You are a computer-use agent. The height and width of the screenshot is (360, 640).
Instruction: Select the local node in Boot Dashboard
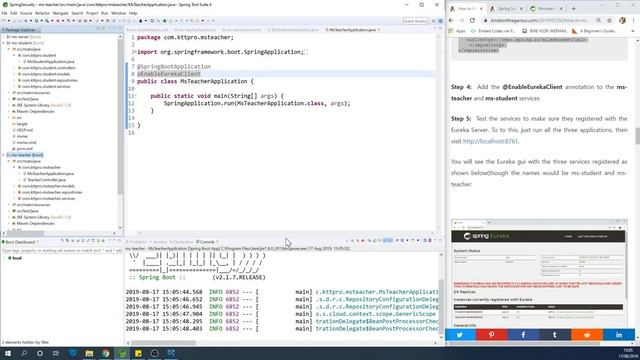17,258
